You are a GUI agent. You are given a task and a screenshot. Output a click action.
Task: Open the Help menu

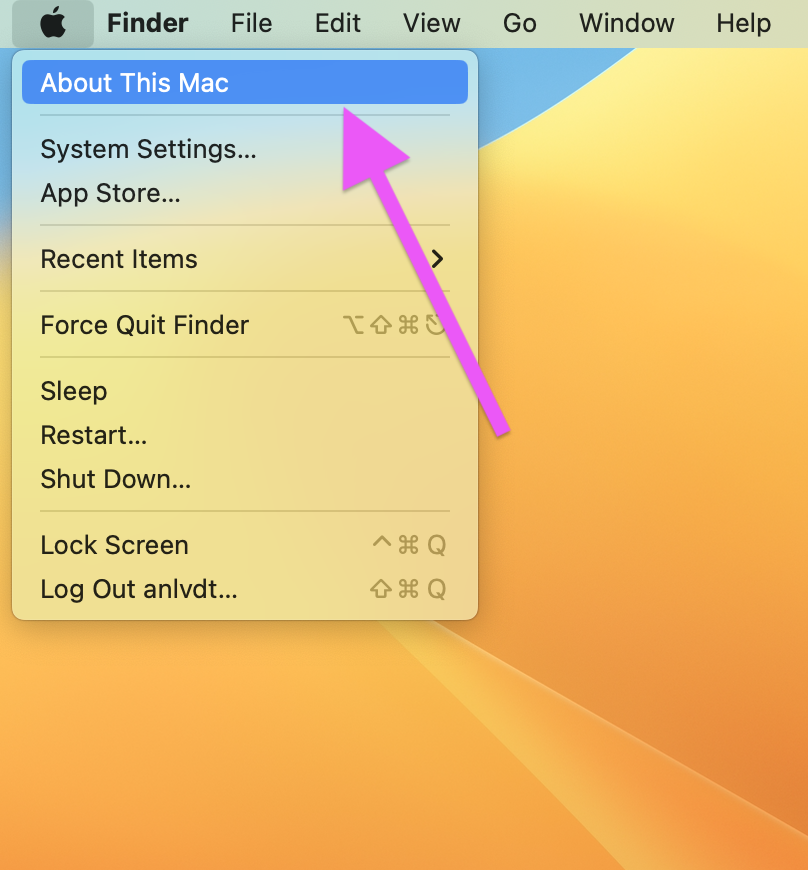(x=743, y=23)
